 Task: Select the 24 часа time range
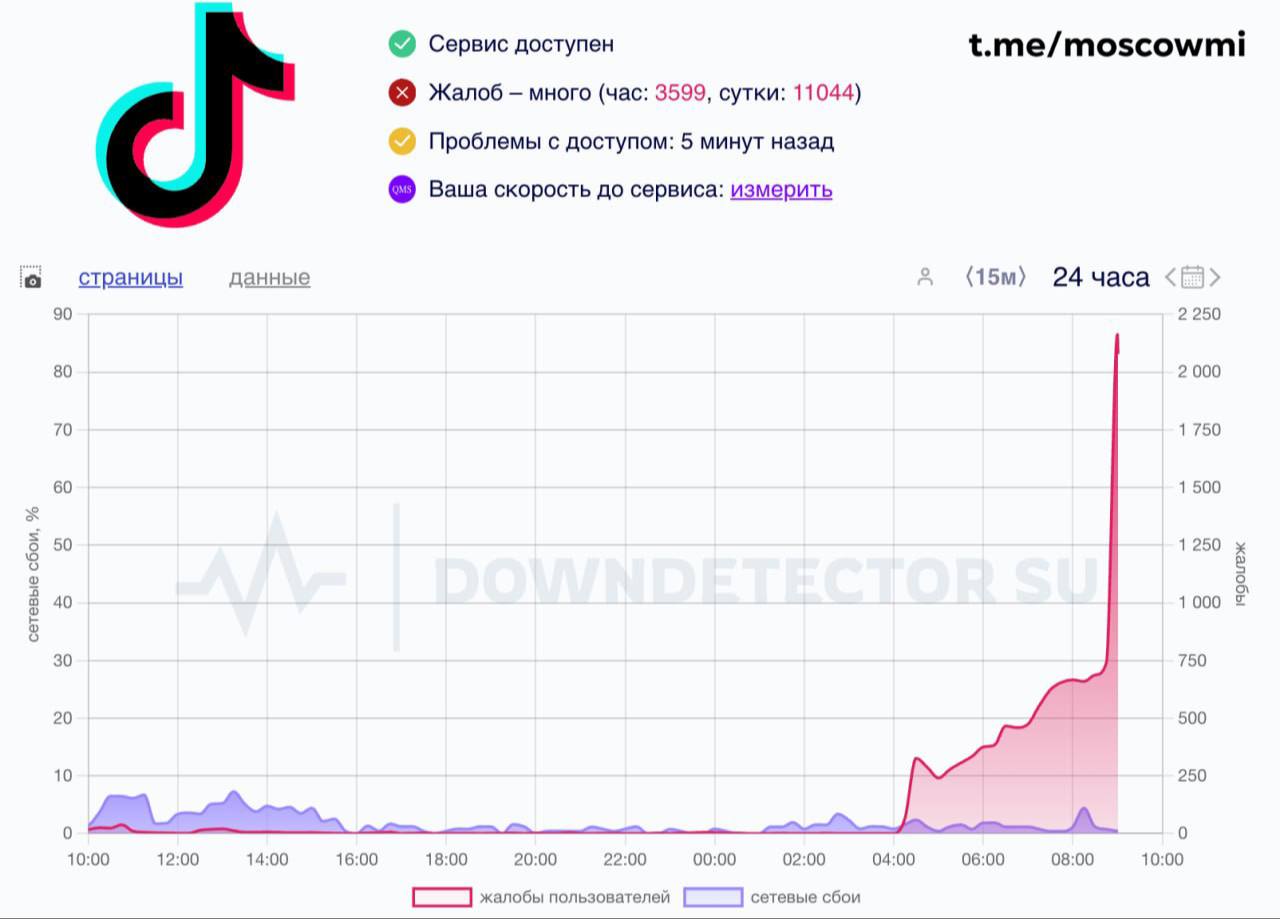tap(1101, 277)
